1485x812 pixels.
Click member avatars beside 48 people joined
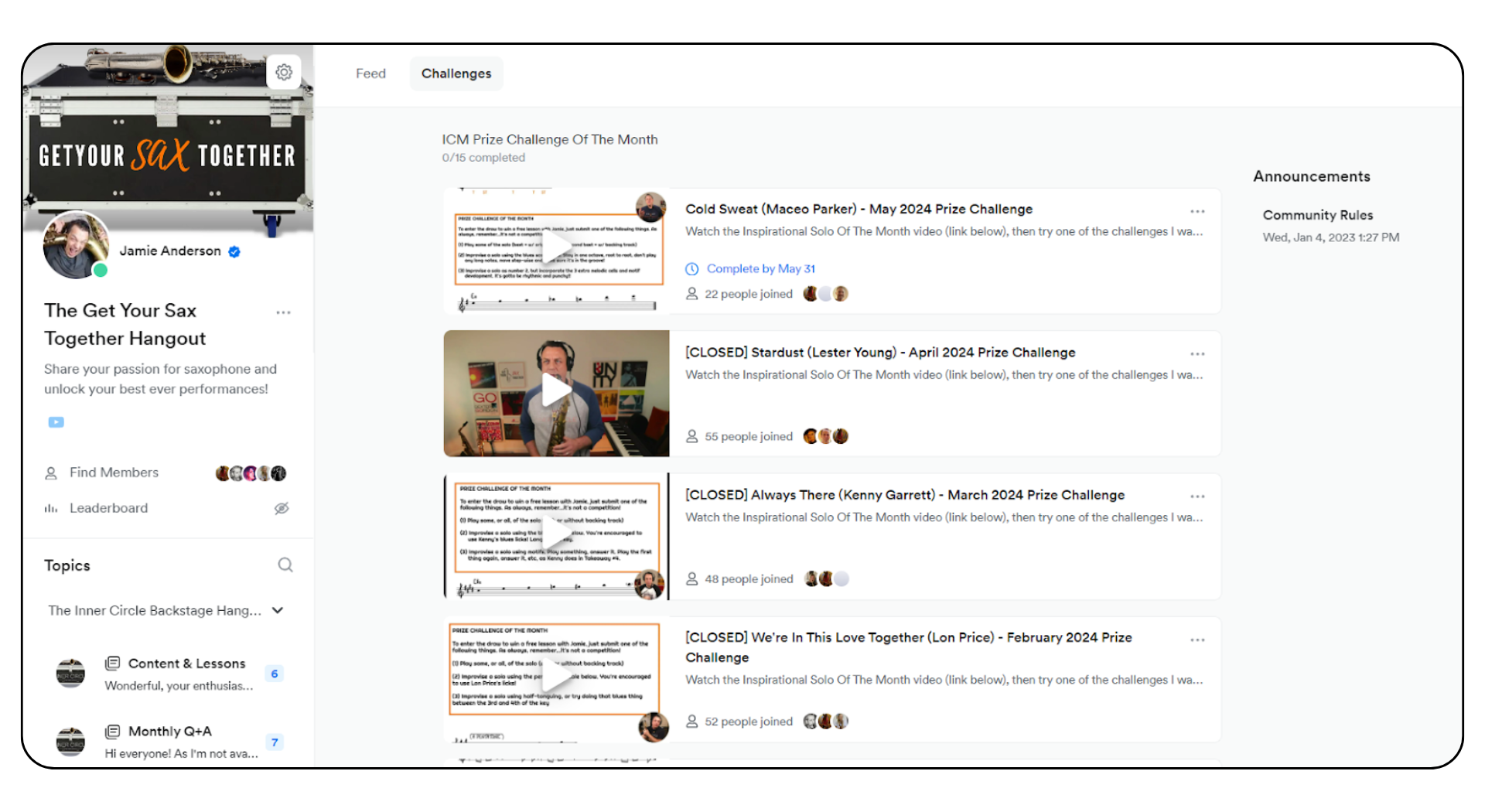(x=826, y=578)
